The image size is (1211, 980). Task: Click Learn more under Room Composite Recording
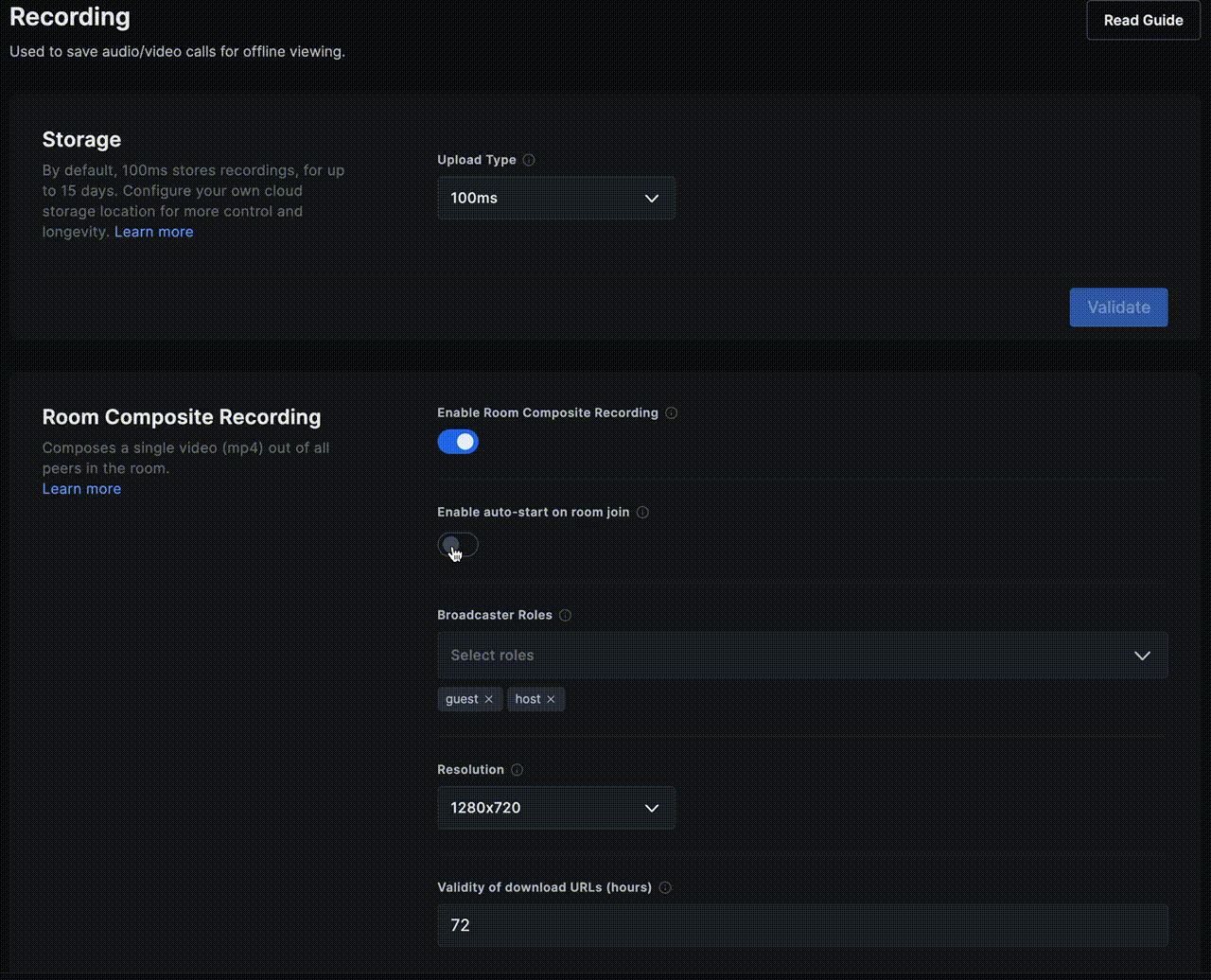coord(81,488)
